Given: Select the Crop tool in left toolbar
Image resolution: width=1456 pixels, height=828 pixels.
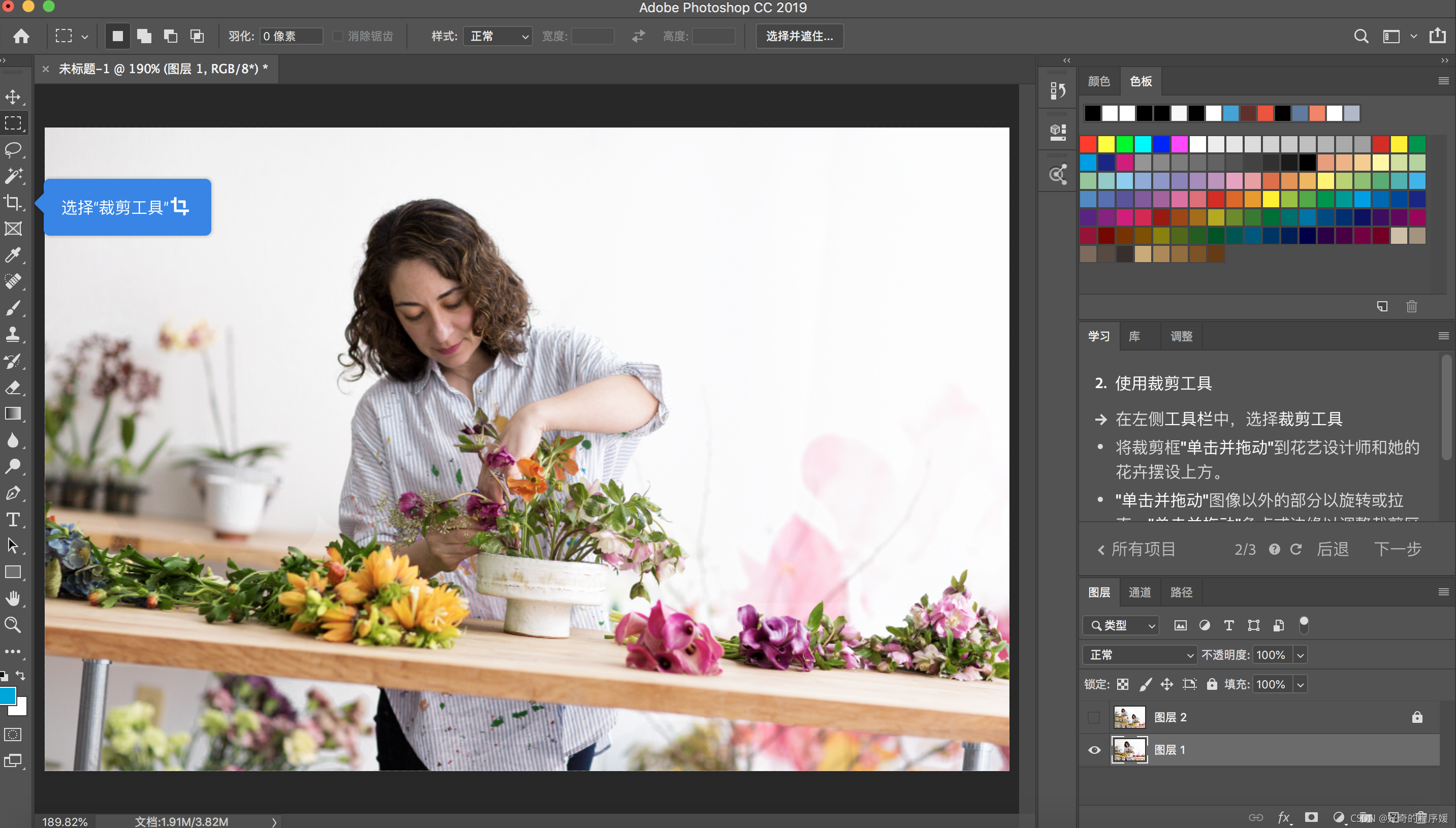Looking at the screenshot, I should pos(13,203).
